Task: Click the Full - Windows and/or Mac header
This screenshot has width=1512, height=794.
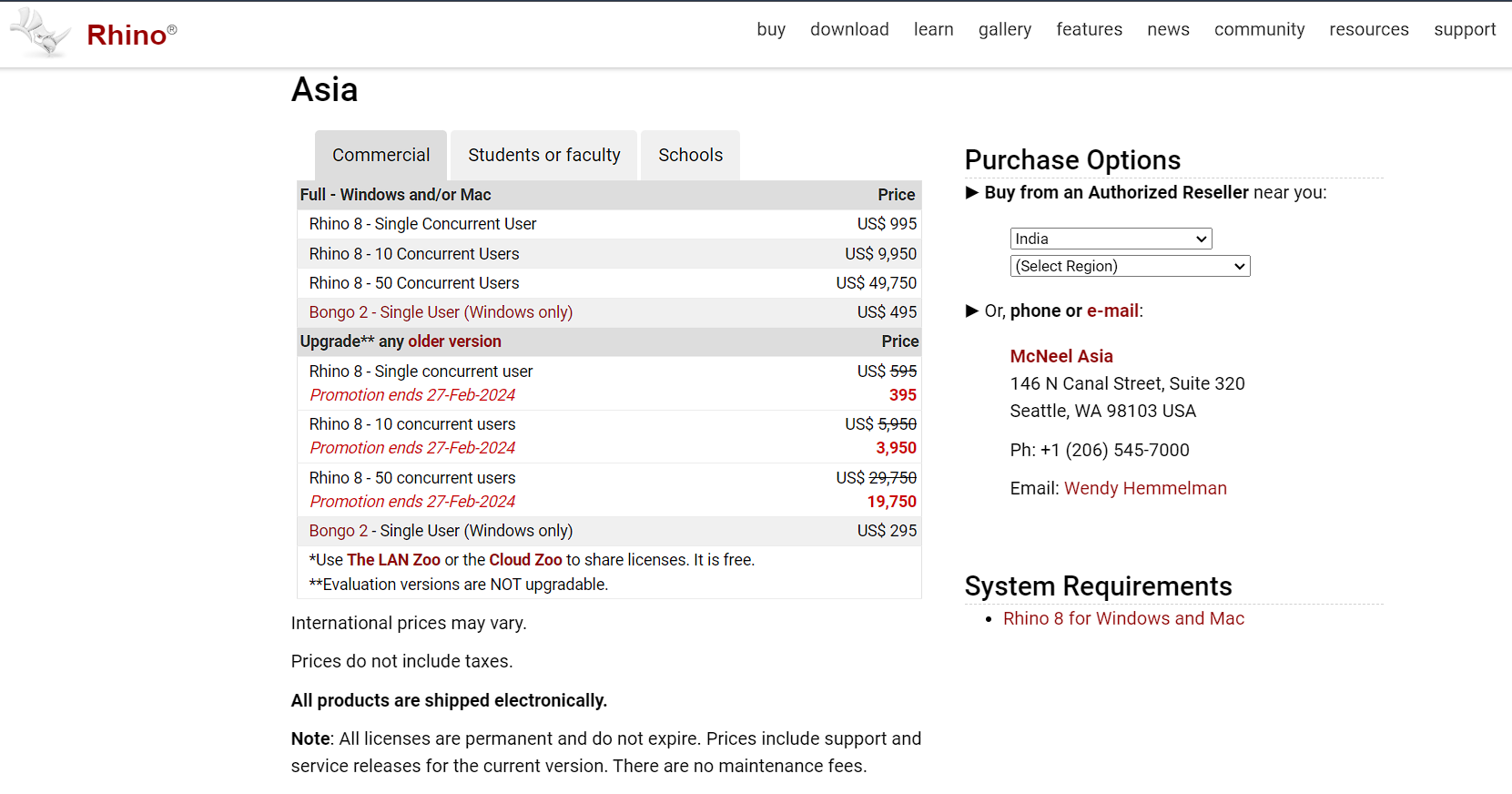Action: [395, 195]
